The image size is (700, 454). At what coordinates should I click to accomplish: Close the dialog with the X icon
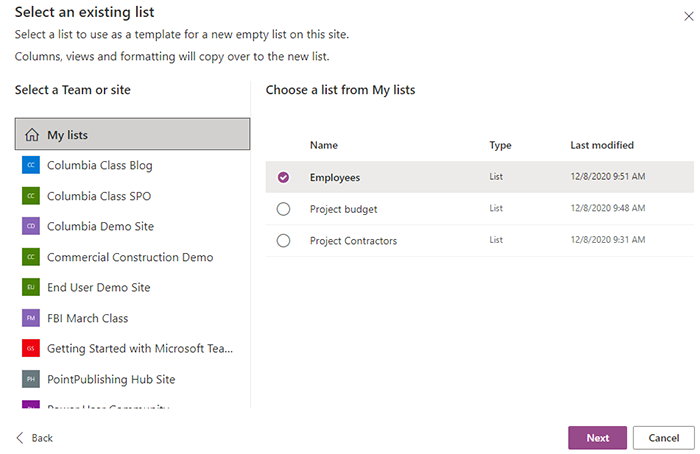click(x=688, y=17)
